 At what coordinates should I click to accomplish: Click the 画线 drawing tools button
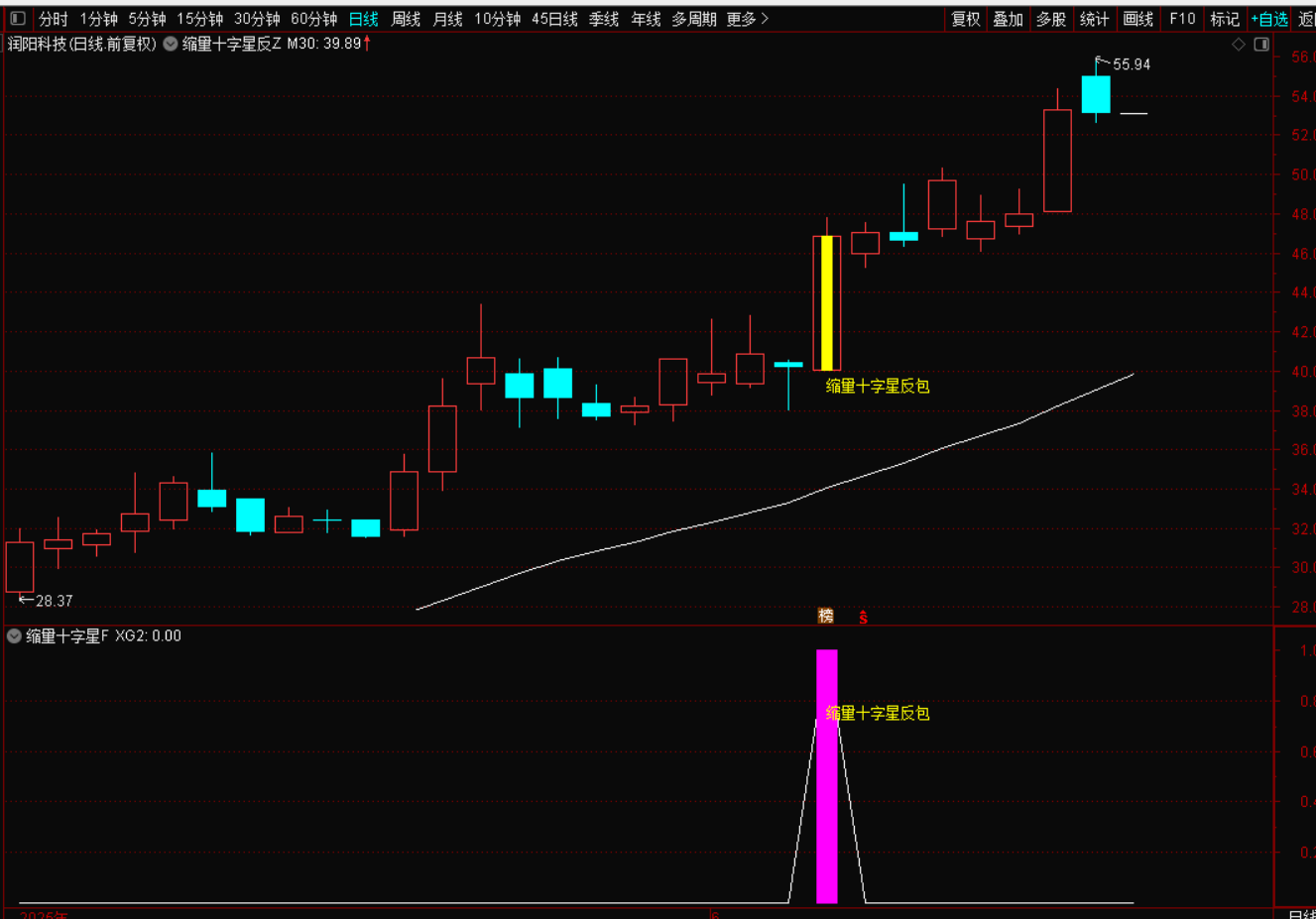click(1137, 19)
